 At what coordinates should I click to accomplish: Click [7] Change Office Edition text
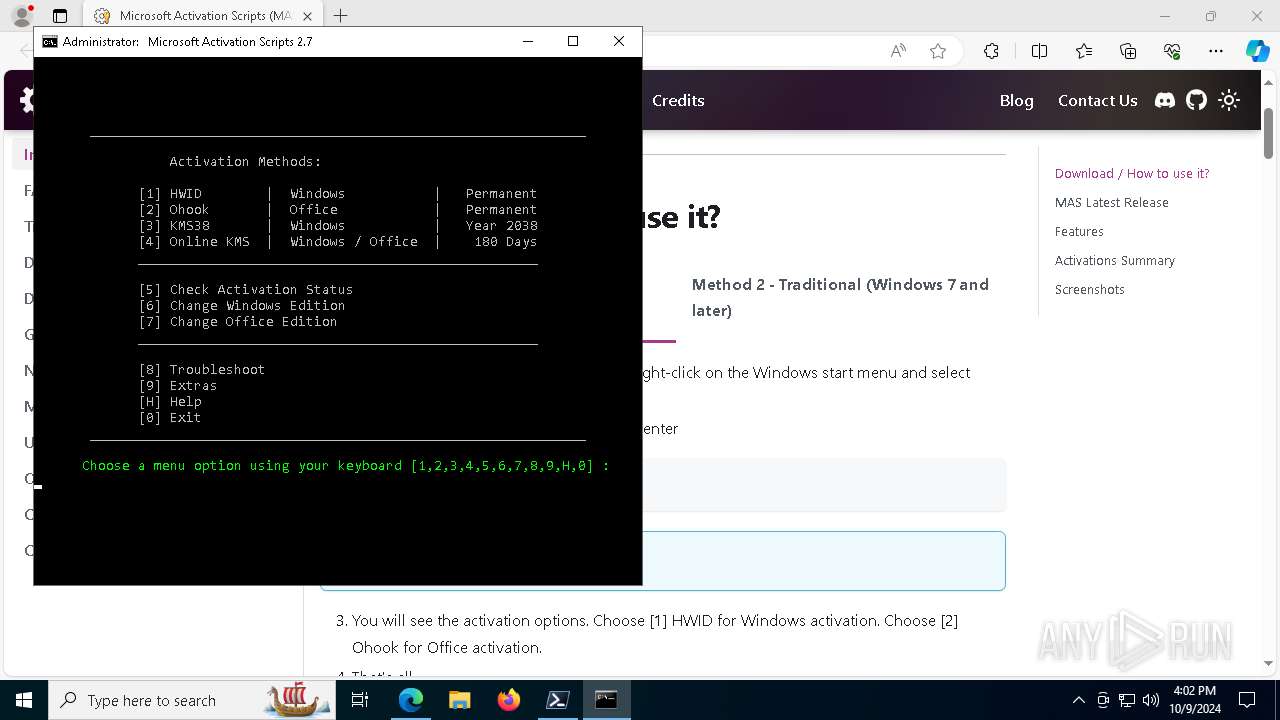(238, 321)
